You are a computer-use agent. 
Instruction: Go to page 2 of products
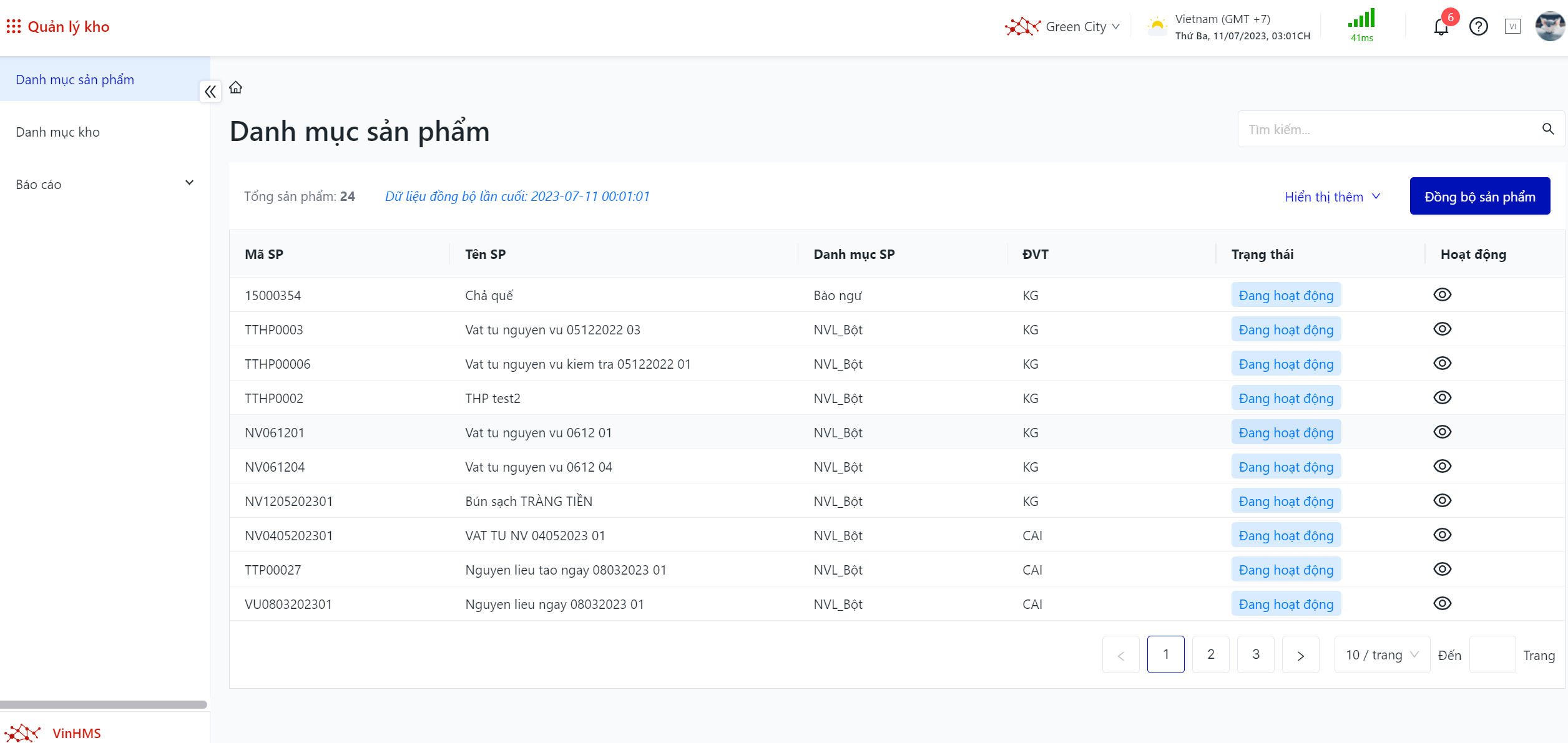click(1210, 654)
